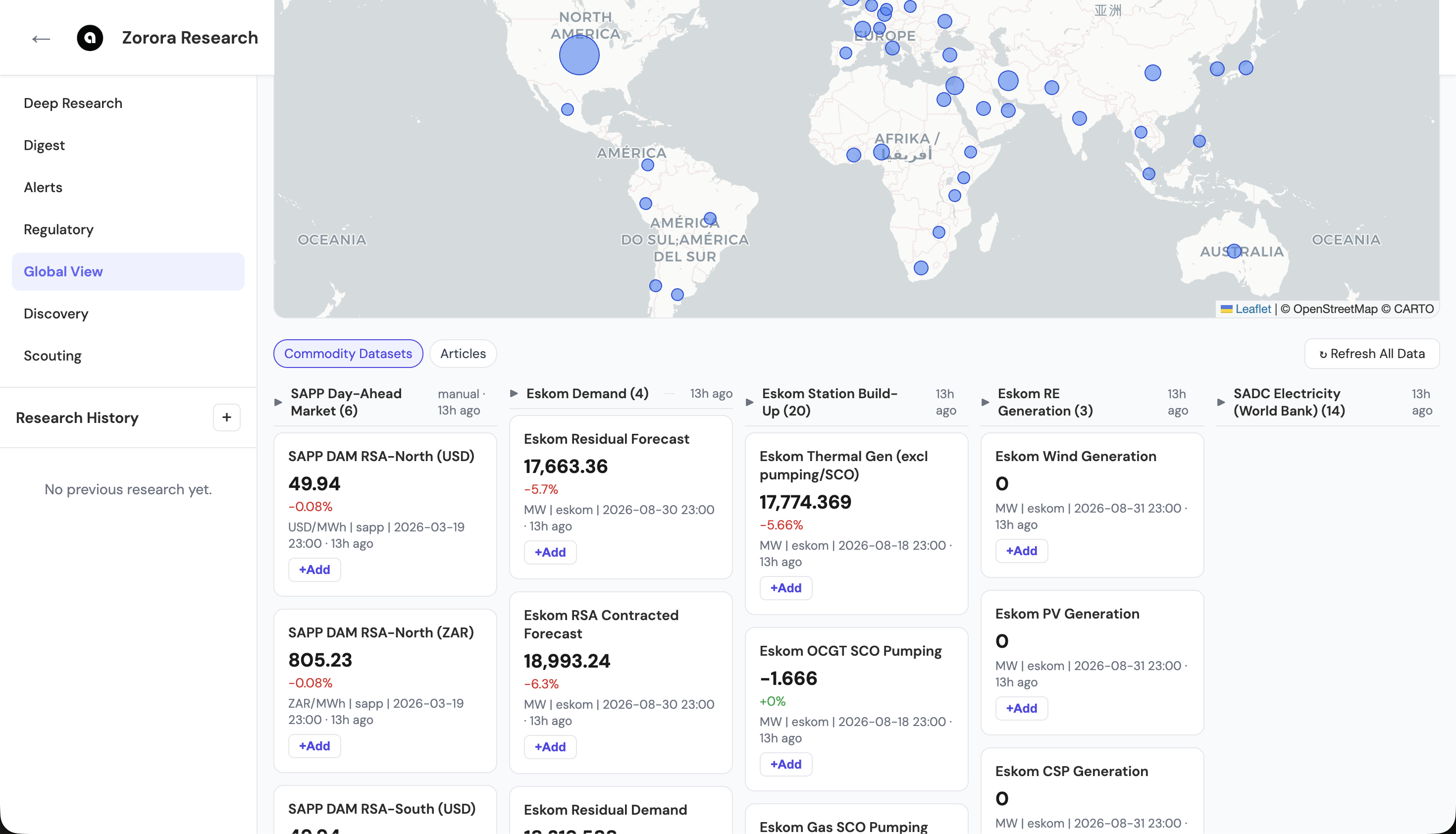Add Eskom Thermal Gen dataset
Image resolution: width=1456 pixels, height=834 pixels.
786,588
